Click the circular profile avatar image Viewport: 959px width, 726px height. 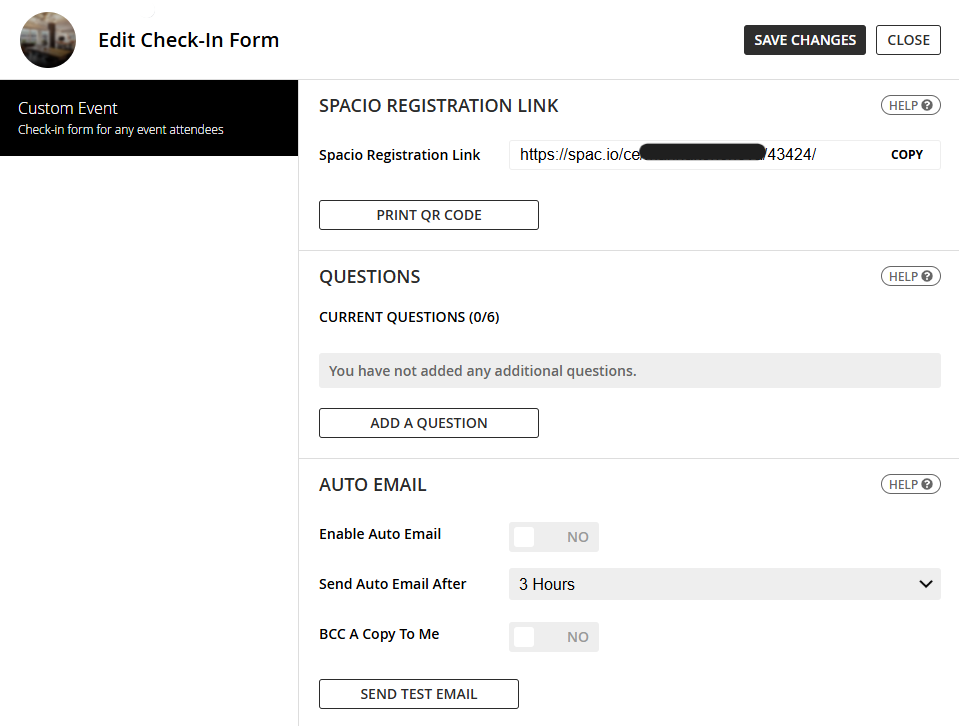click(x=47, y=40)
